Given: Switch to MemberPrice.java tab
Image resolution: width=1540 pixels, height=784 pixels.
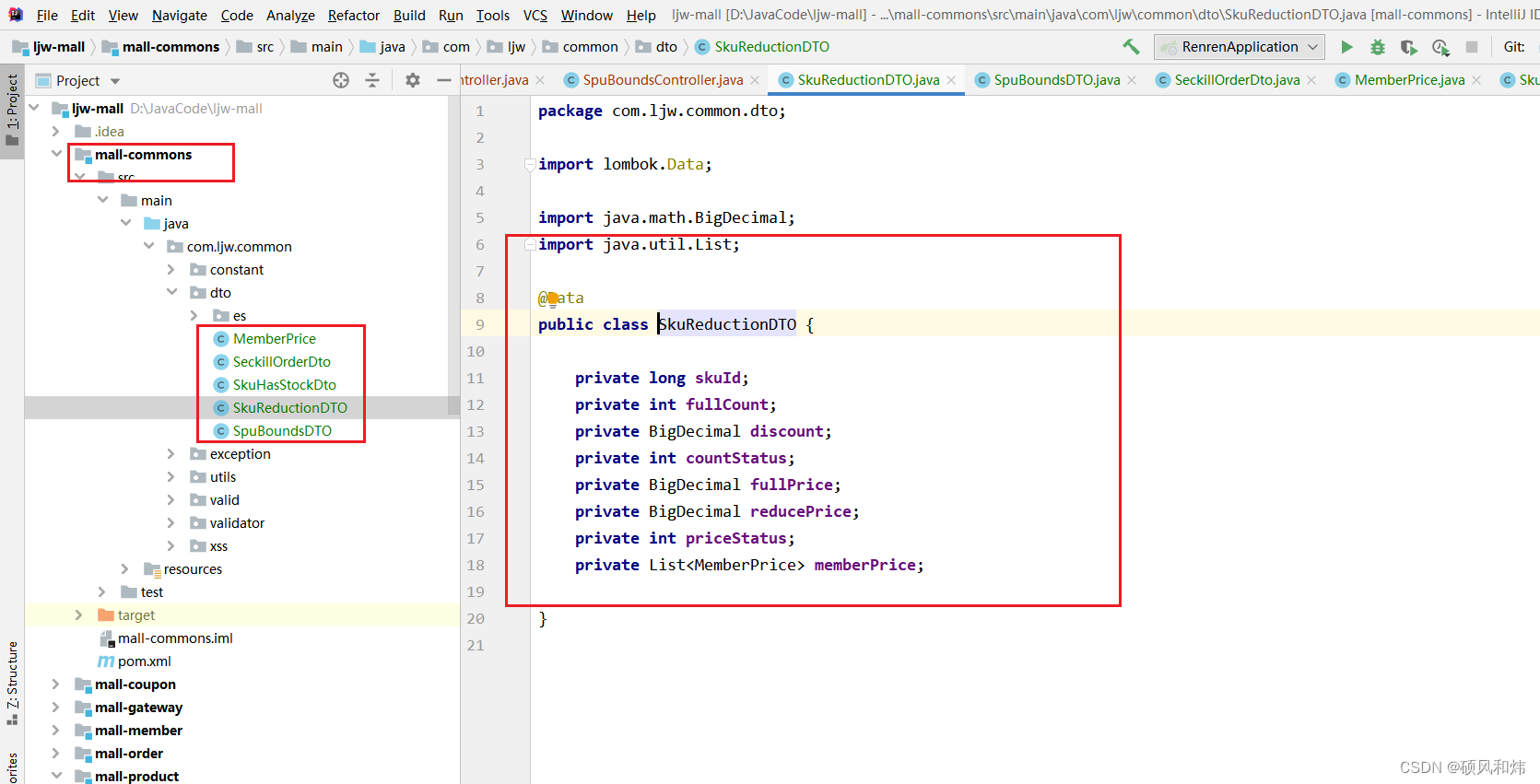Looking at the screenshot, I should tap(1409, 80).
